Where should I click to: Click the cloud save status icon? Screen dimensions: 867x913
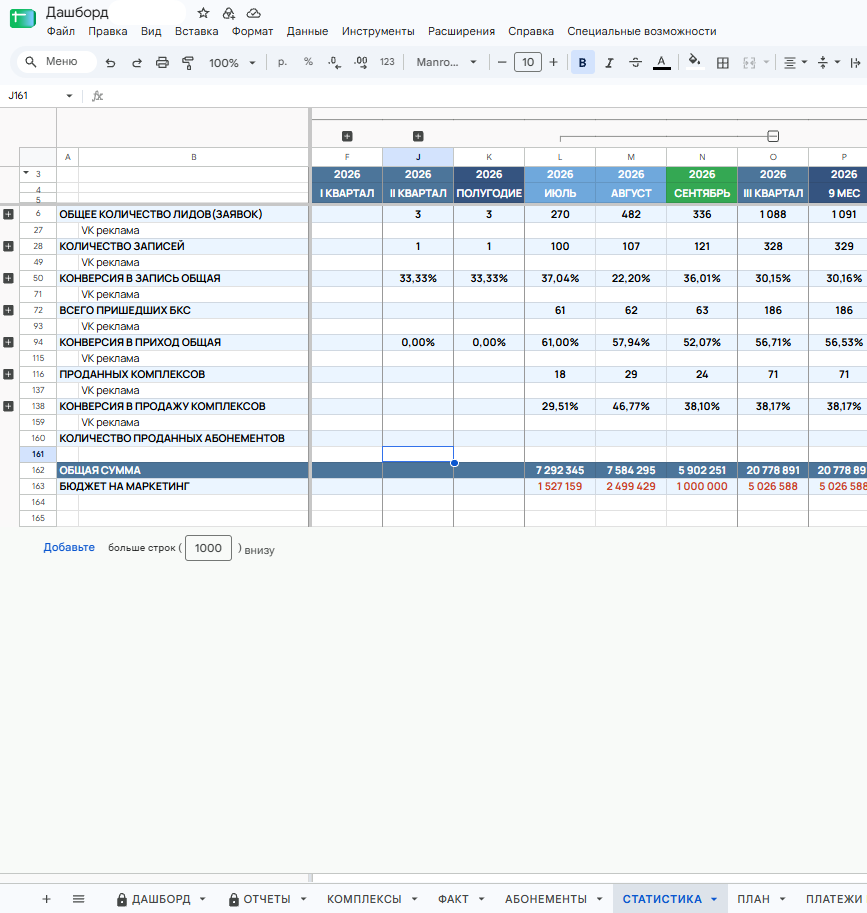pyautogui.click(x=253, y=13)
